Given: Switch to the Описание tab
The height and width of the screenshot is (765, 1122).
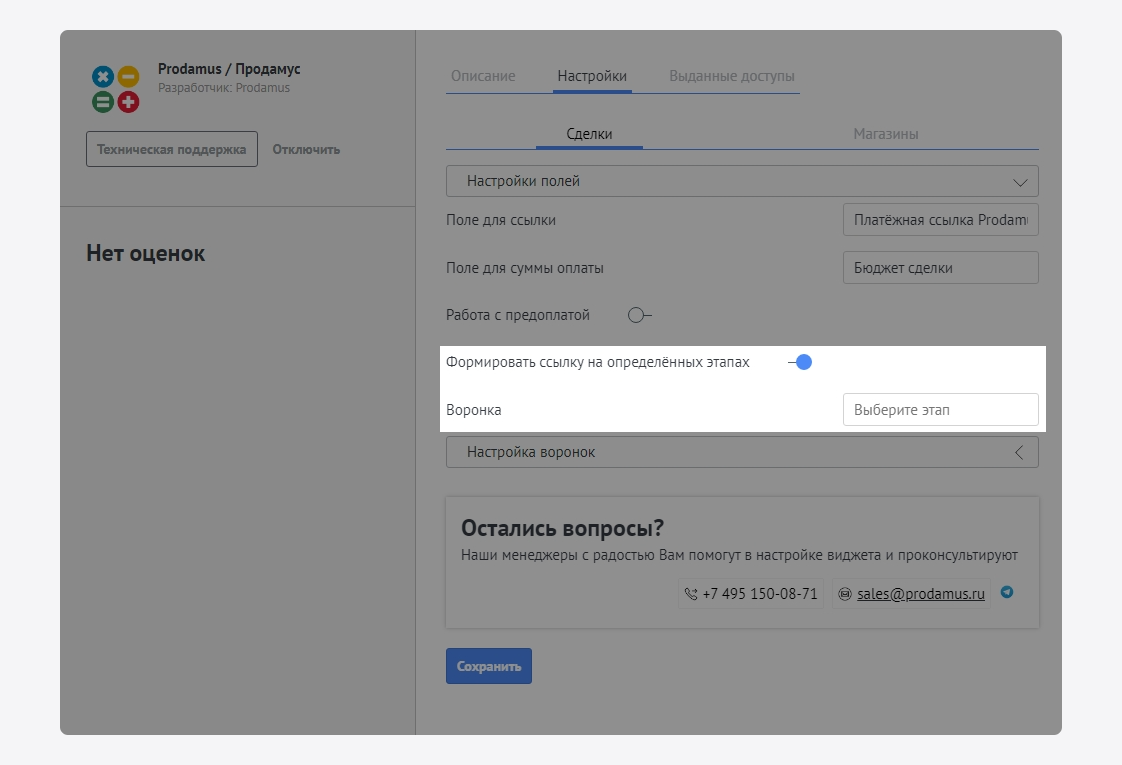Looking at the screenshot, I should [x=483, y=76].
